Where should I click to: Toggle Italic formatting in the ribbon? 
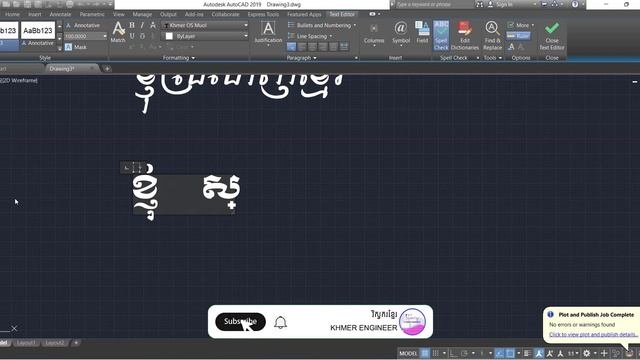coord(142,25)
